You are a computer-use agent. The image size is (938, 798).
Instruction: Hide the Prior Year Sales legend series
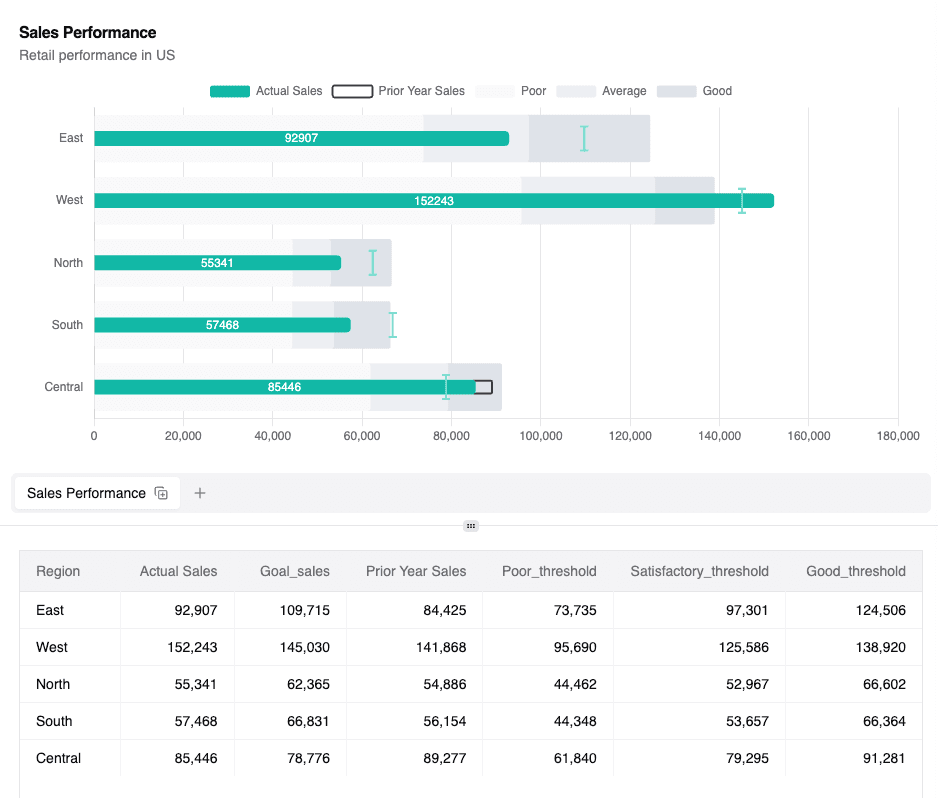click(x=398, y=91)
